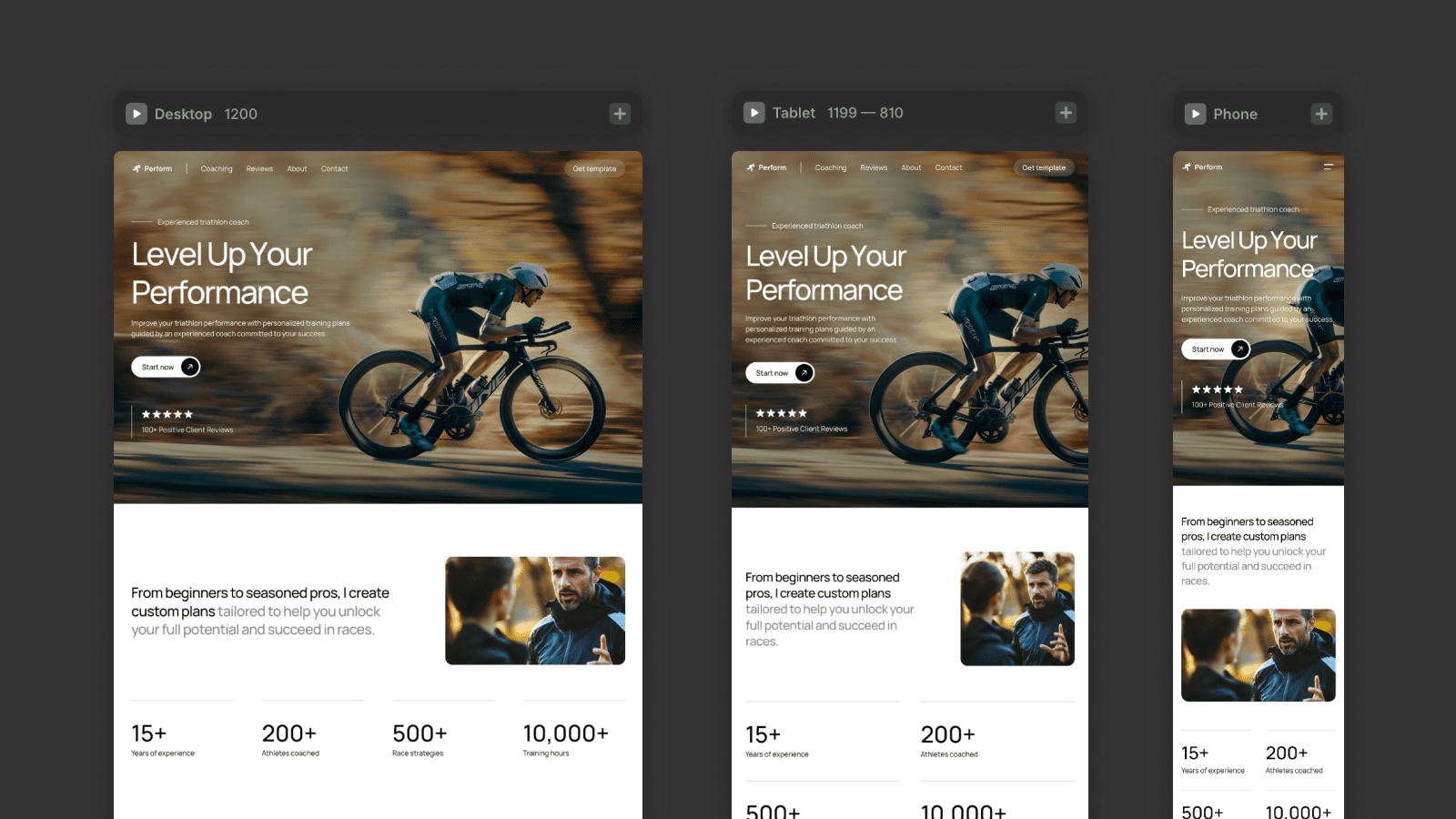Click the About link in the desktop nav
The image size is (1456, 819).
click(297, 168)
